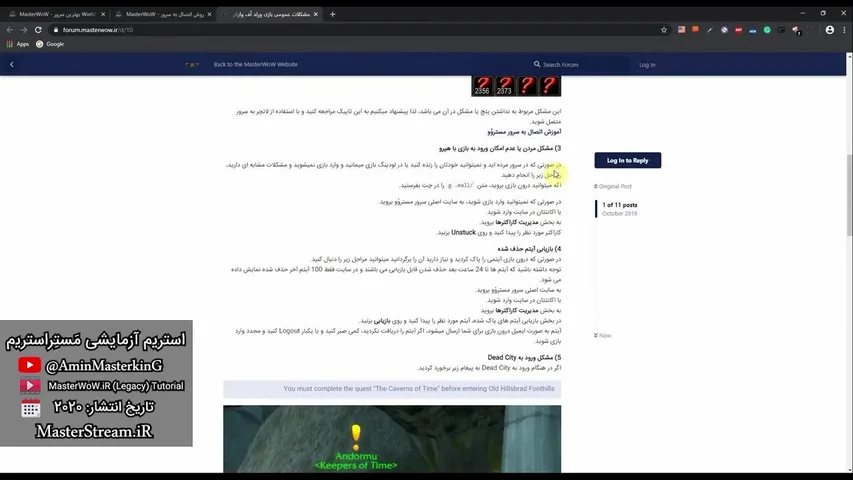The width and height of the screenshot is (853, 480).
Task: Click the browser forward arrow
Action: click(x=23, y=30)
